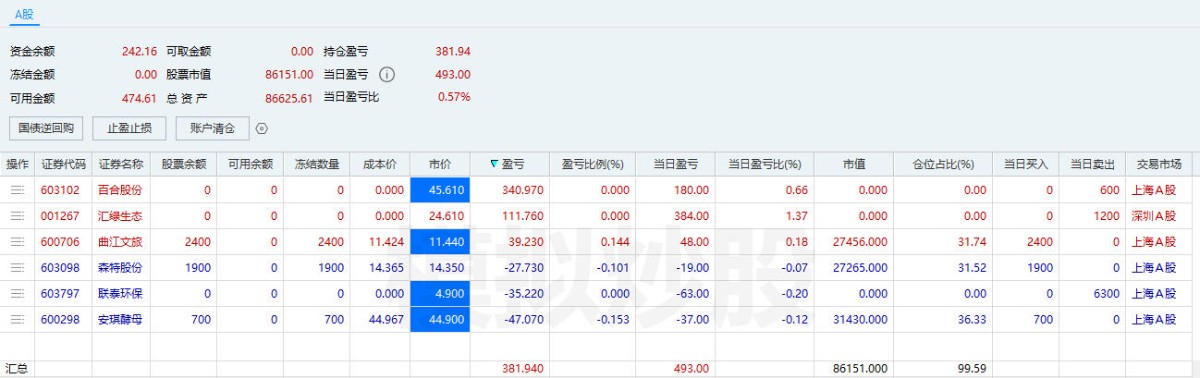This screenshot has height=378, width=1200.
Task: Open operation menu icon for 森特股份 row
Action: click(x=17, y=268)
